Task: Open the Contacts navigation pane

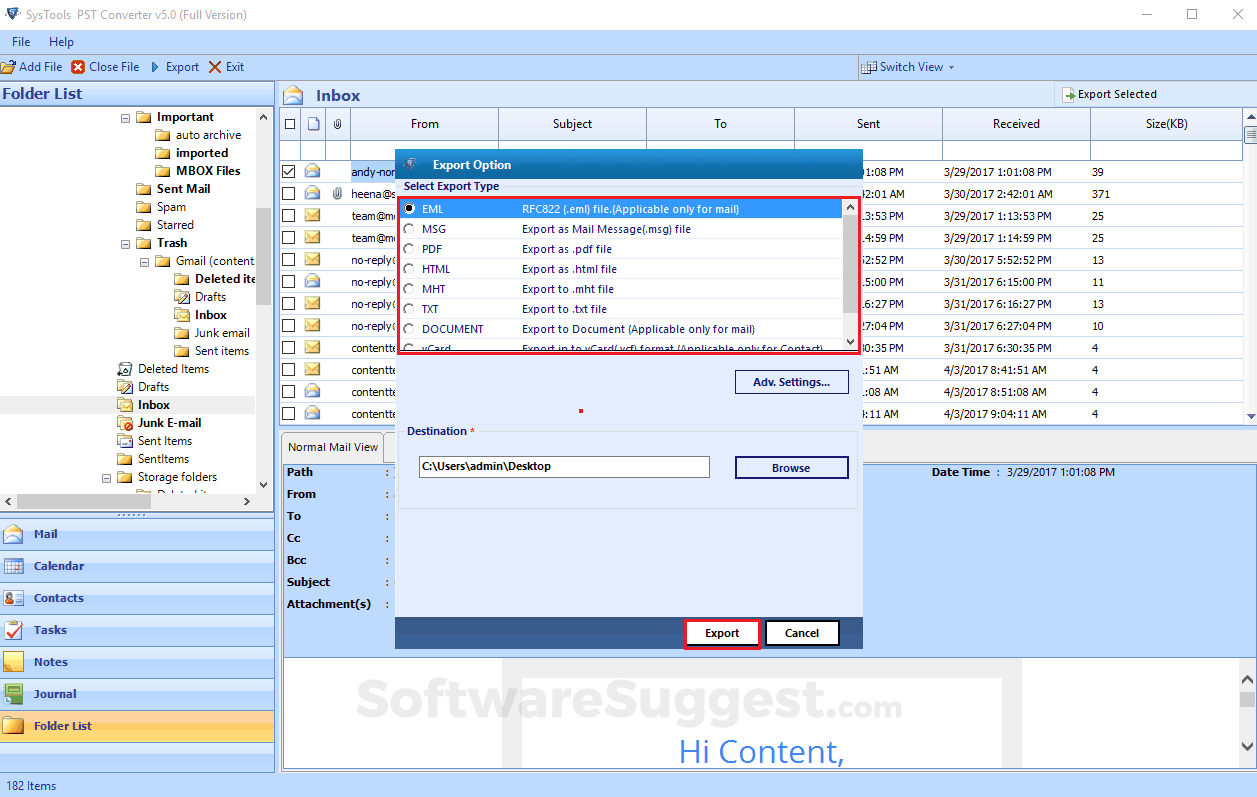Action: click(x=58, y=598)
